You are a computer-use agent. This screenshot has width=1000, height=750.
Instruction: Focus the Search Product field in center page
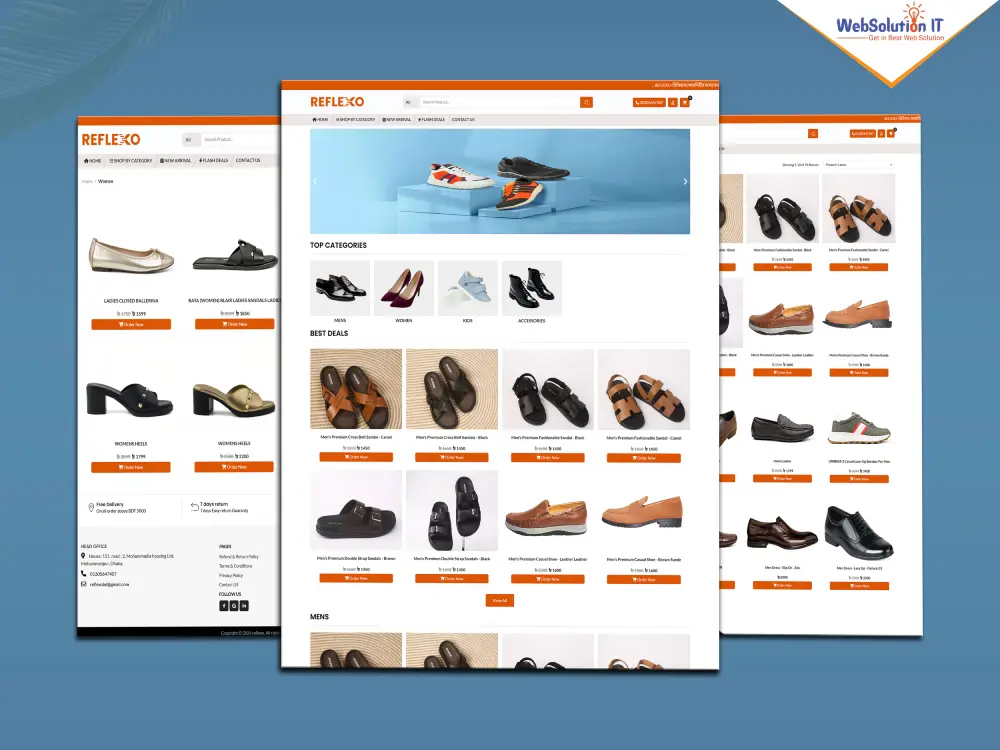(499, 102)
